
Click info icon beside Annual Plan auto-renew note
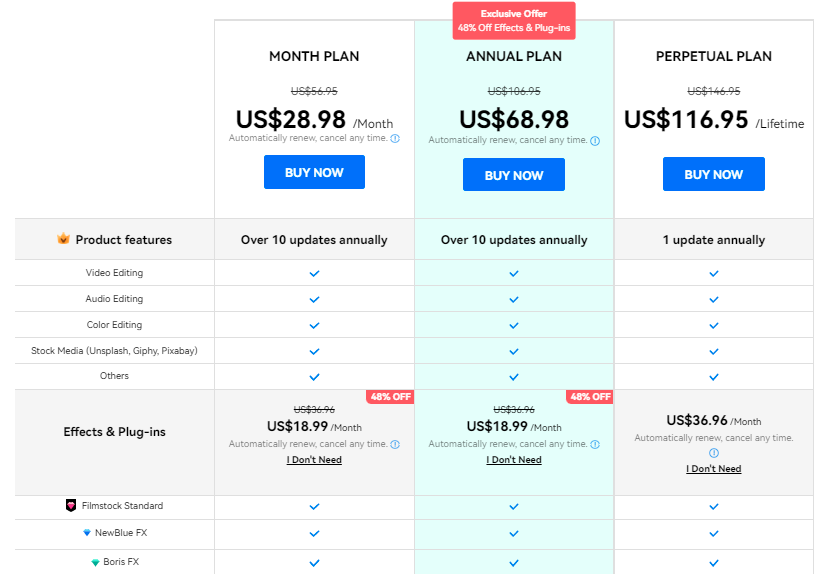(595, 141)
